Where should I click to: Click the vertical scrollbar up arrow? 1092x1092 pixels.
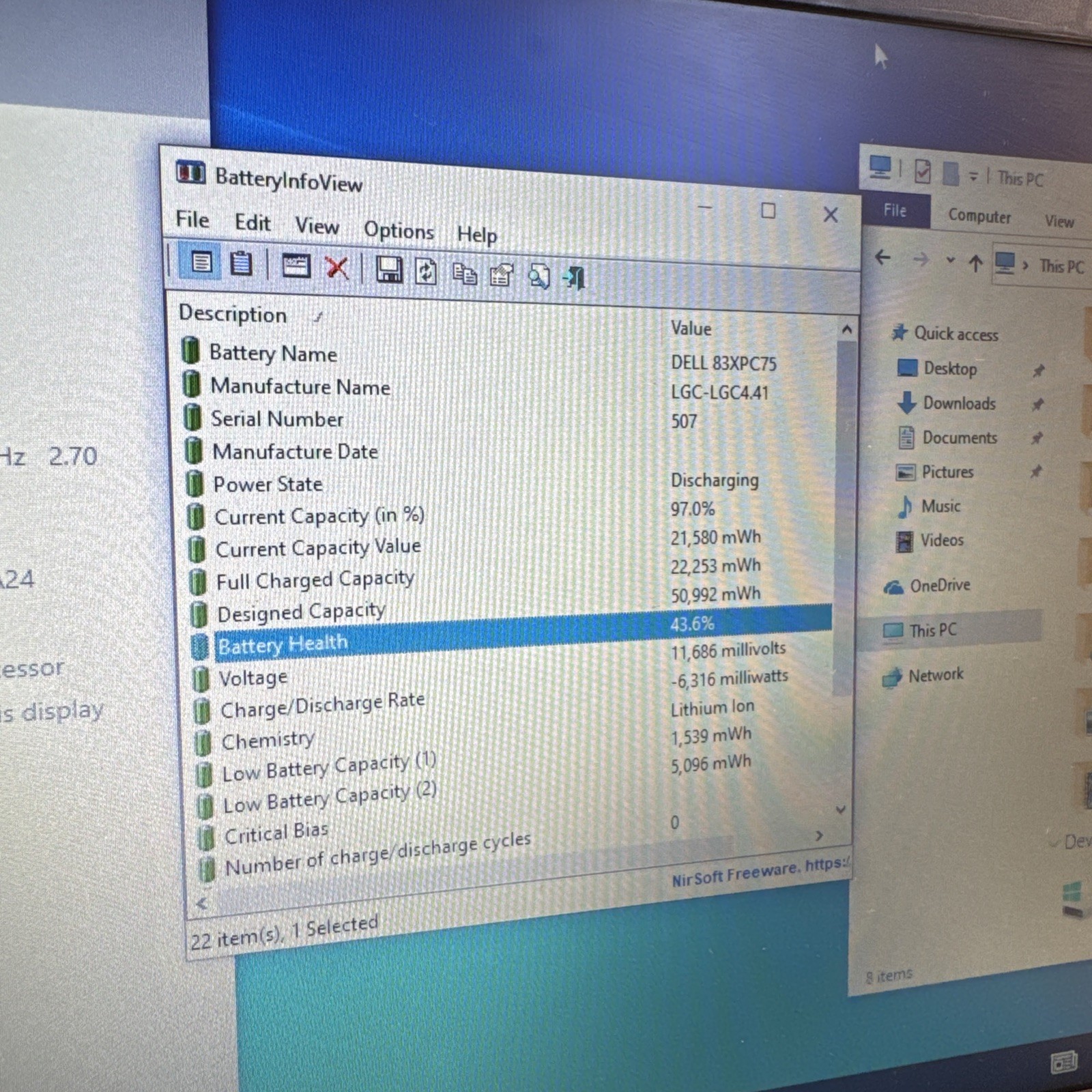(846, 330)
